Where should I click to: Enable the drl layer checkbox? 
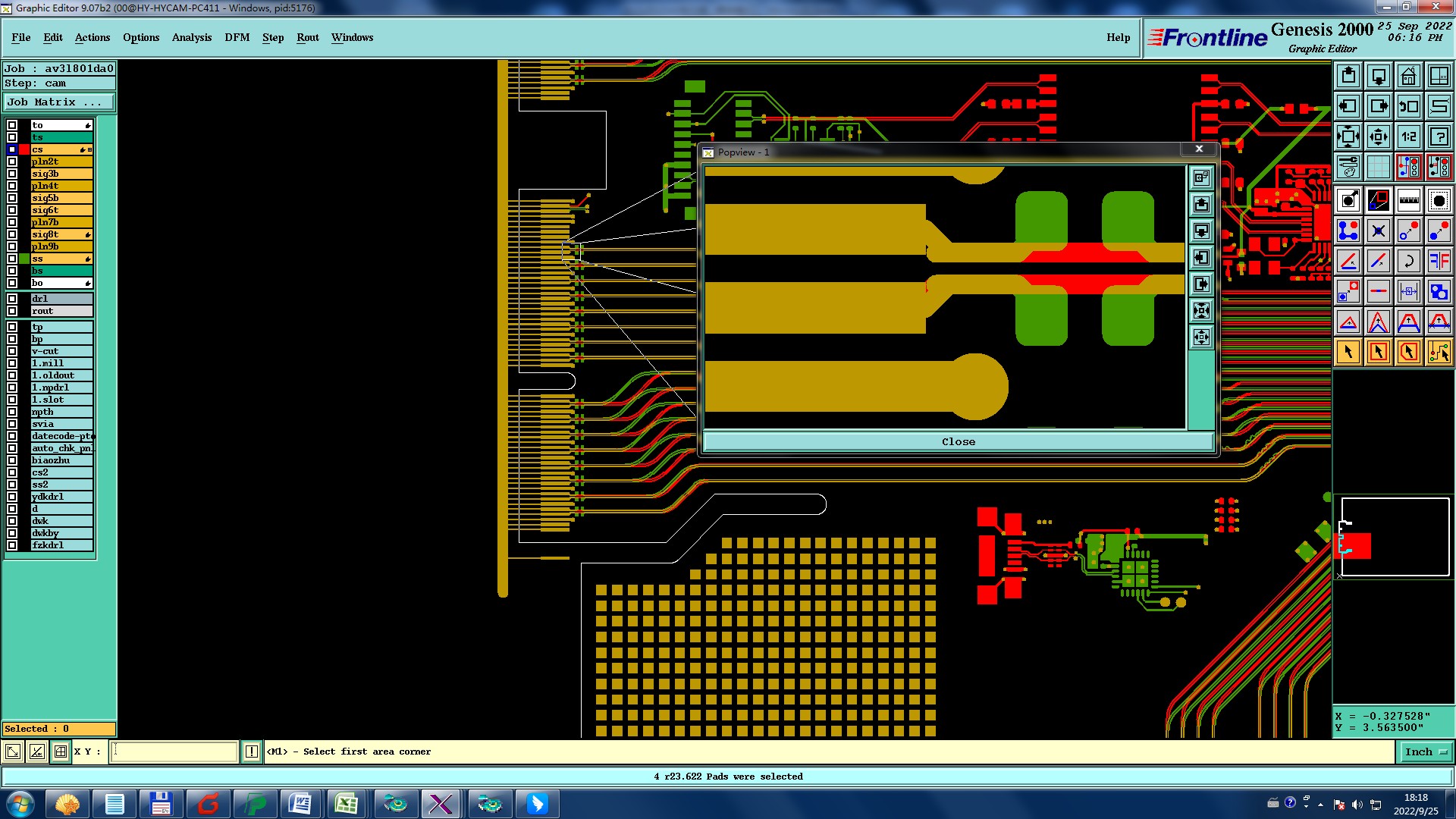(12, 299)
